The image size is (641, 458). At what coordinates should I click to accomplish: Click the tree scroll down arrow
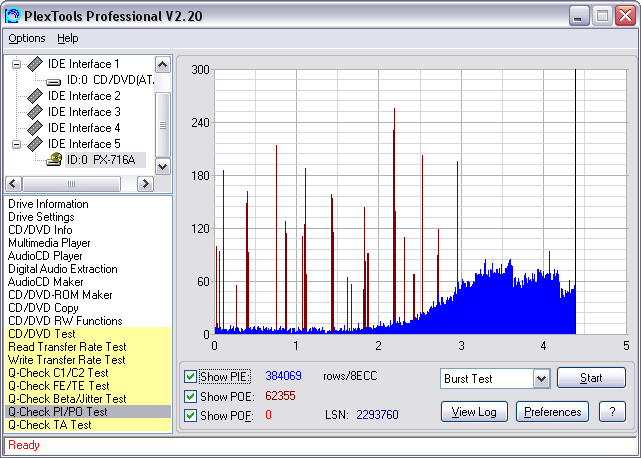pos(163,166)
